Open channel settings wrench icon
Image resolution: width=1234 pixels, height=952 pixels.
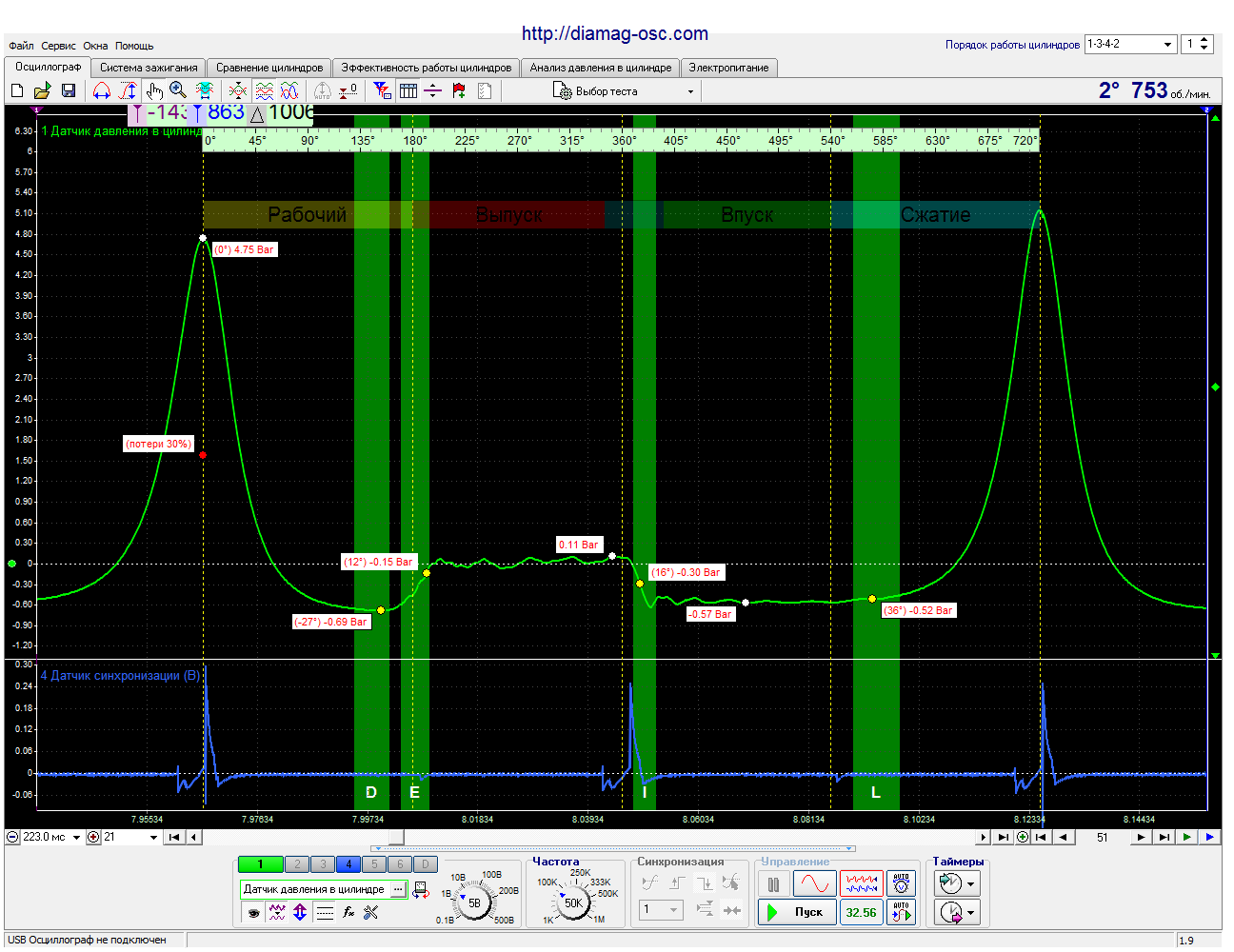pos(371,912)
